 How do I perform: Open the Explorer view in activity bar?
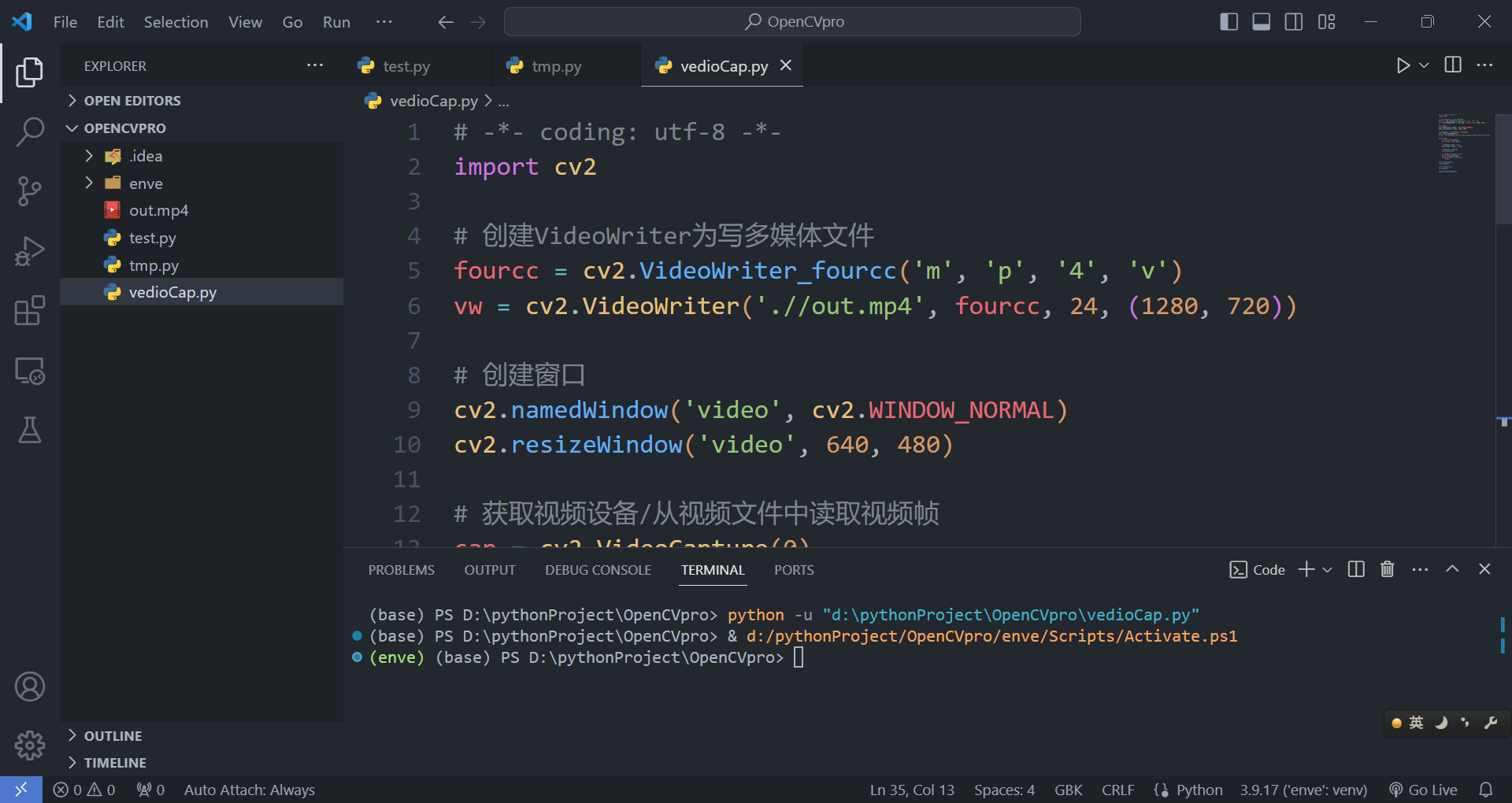click(x=29, y=72)
